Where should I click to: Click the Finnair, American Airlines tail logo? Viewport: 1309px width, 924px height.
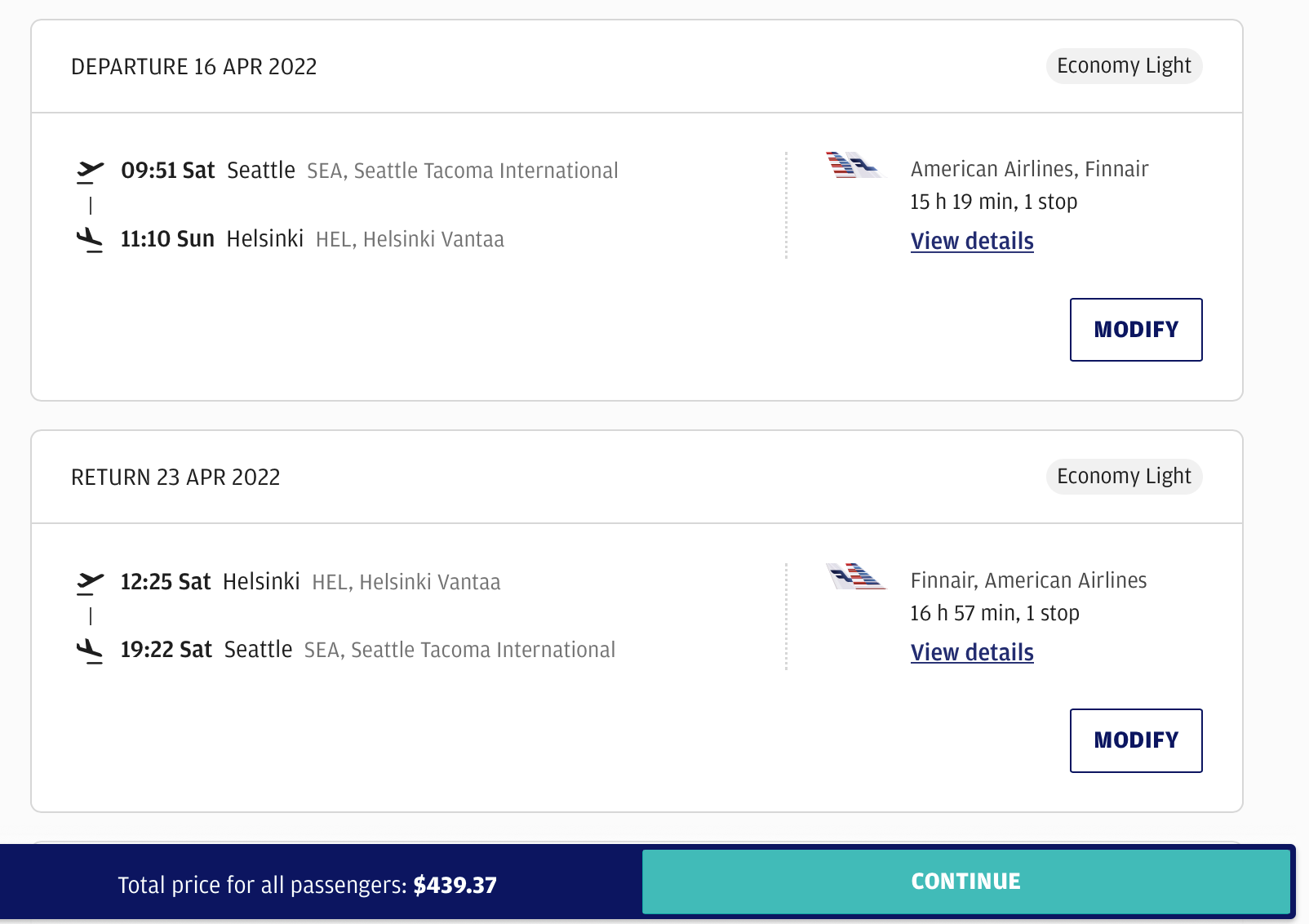(855, 576)
